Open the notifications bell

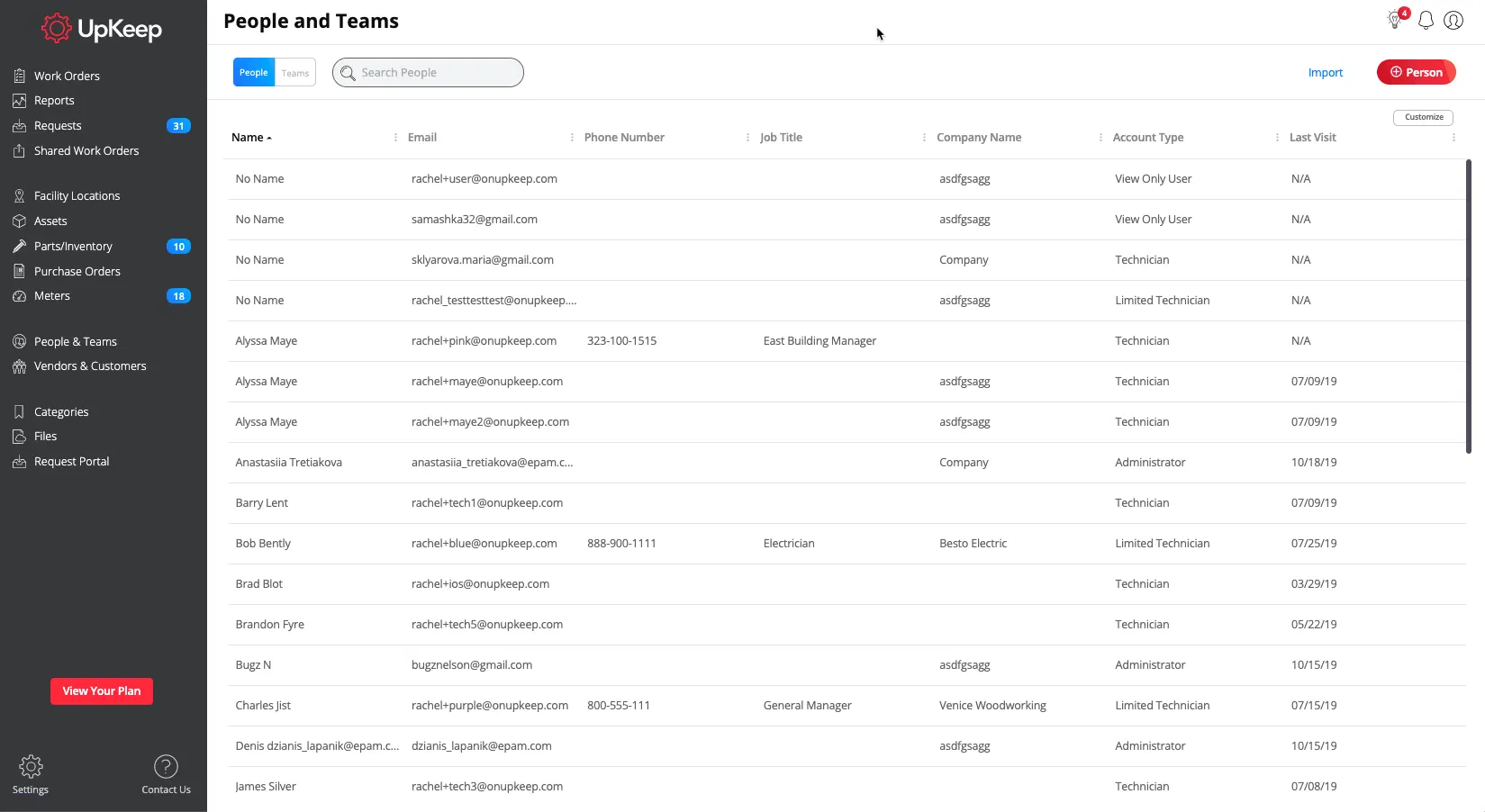pos(1426,20)
